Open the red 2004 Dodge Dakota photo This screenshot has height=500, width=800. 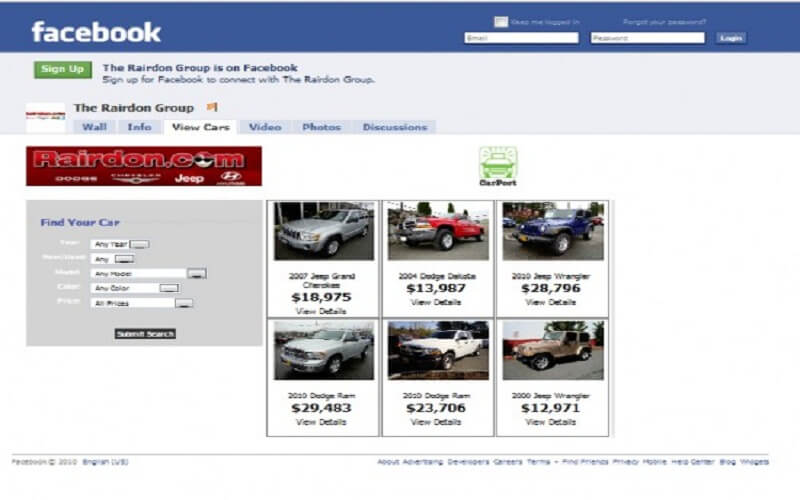(x=438, y=231)
